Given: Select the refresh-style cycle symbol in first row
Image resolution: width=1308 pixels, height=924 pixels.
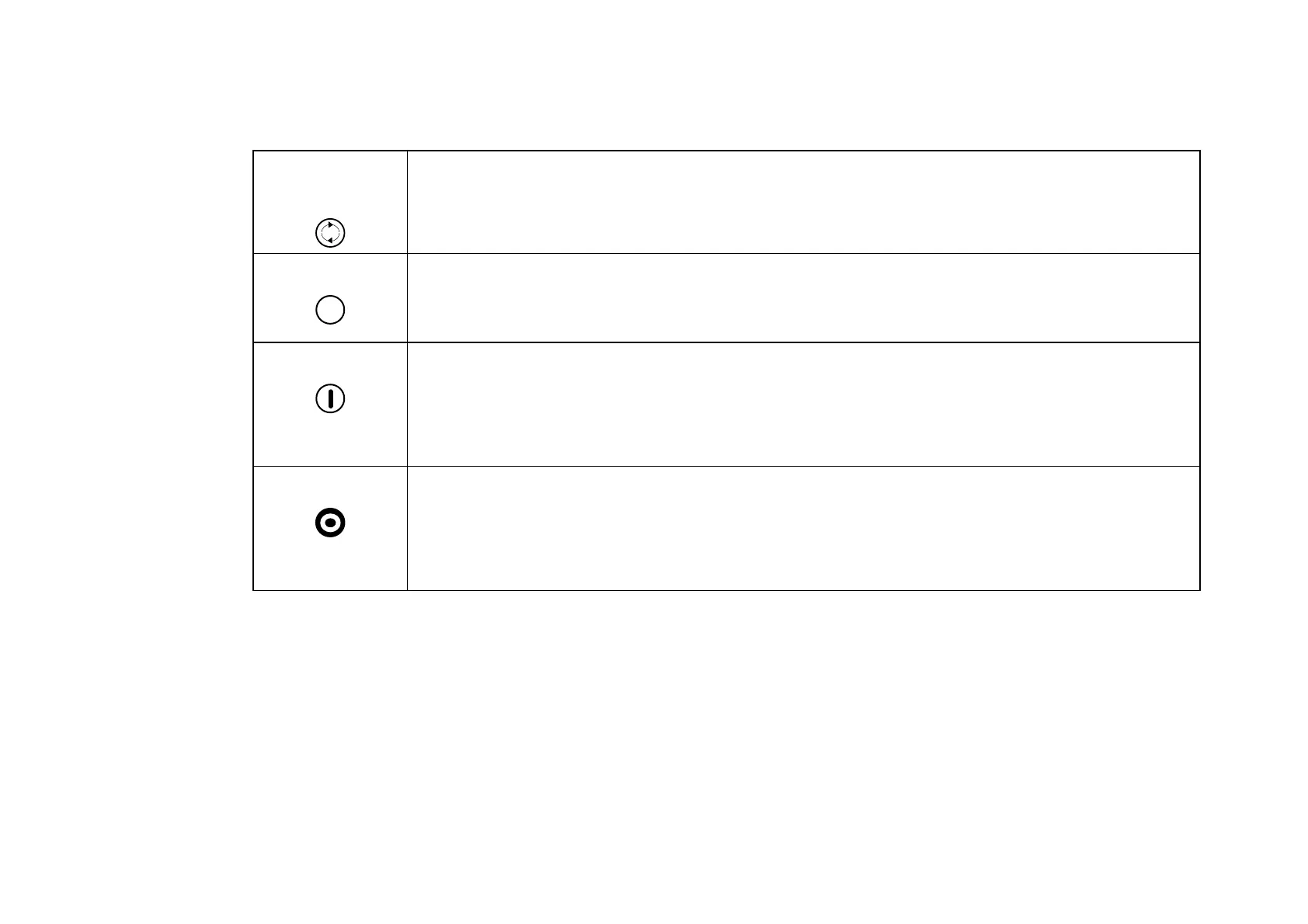Looking at the screenshot, I should 330,233.
